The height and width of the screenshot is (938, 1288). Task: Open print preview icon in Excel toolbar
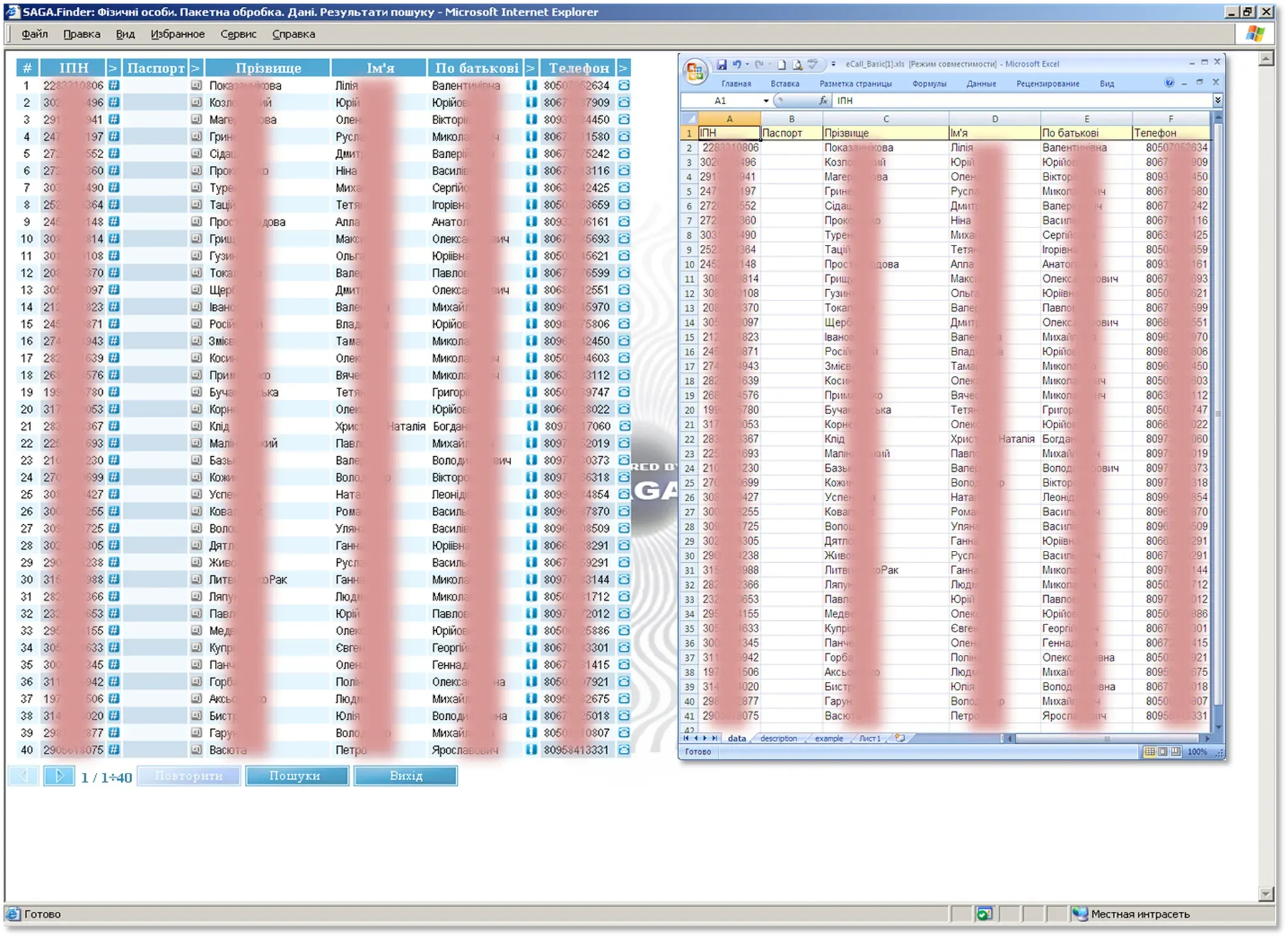pyautogui.click(x=797, y=64)
